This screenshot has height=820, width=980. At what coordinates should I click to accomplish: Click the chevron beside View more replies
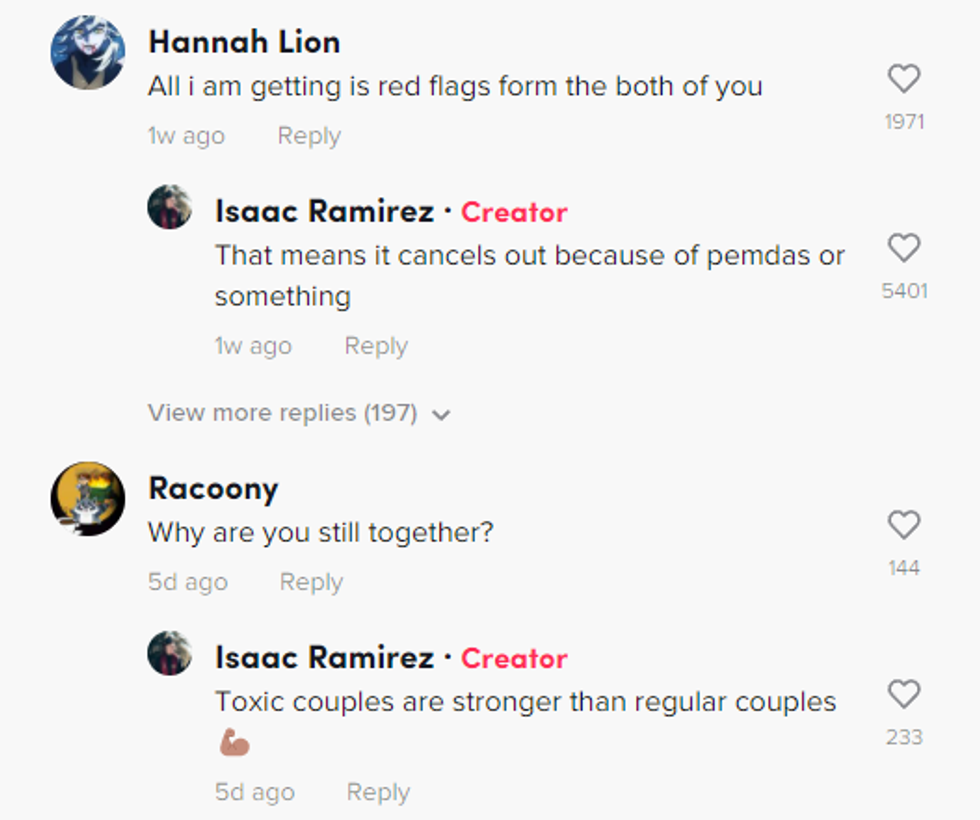pyautogui.click(x=441, y=415)
